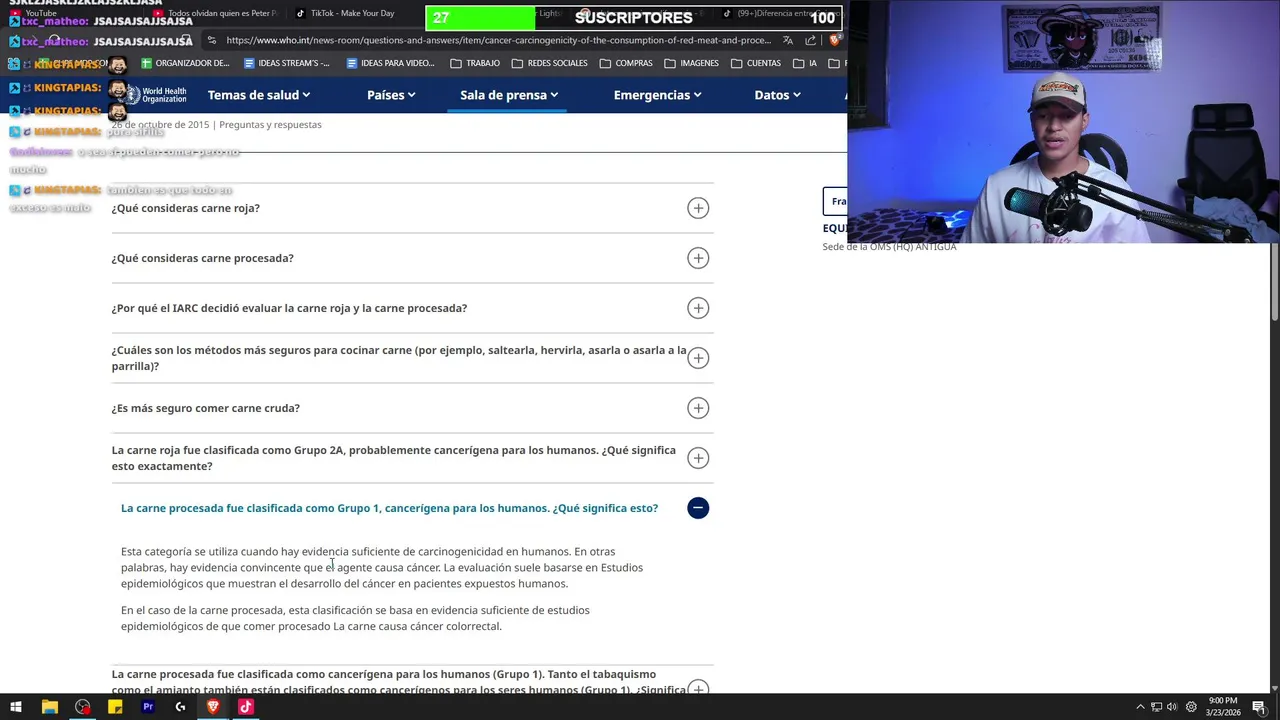The height and width of the screenshot is (720, 1280).
Task: Click the share icon in the address bar
Action: click(811, 40)
